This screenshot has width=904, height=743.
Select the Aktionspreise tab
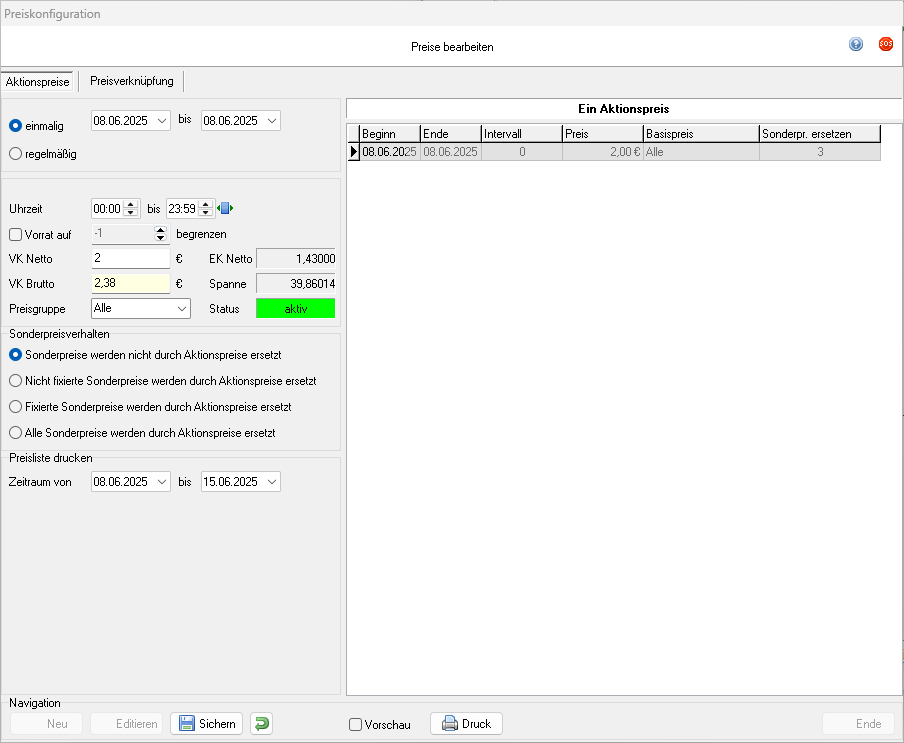click(38, 81)
